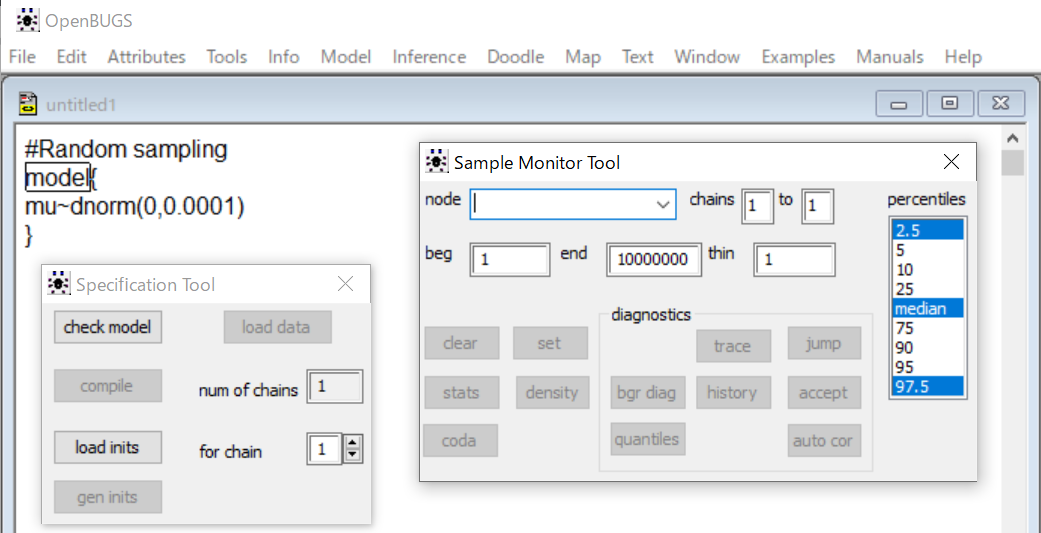
Task: Click the density button
Action: pyautogui.click(x=552, y=392)
